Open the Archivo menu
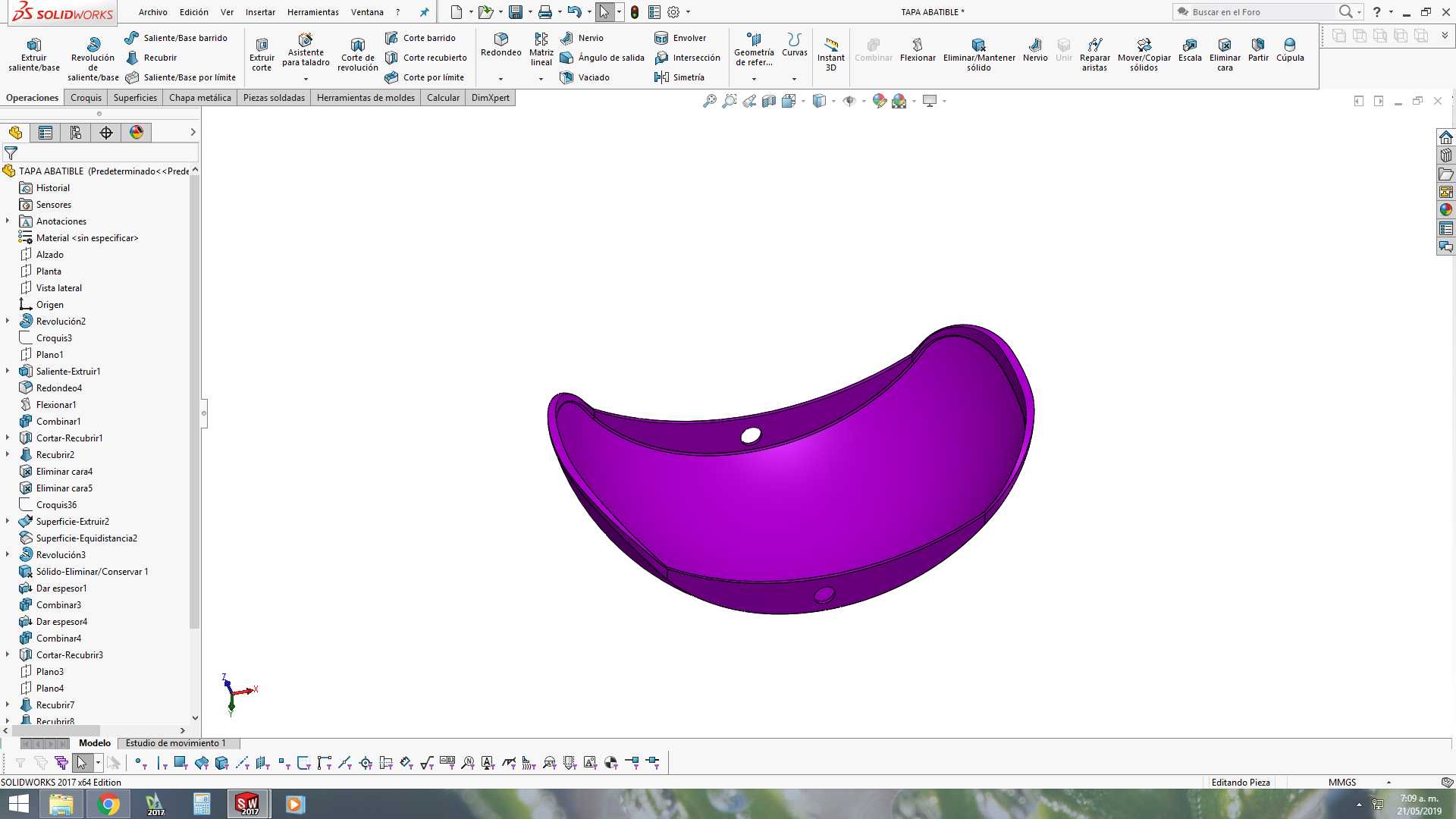 [x=152, y=12]
